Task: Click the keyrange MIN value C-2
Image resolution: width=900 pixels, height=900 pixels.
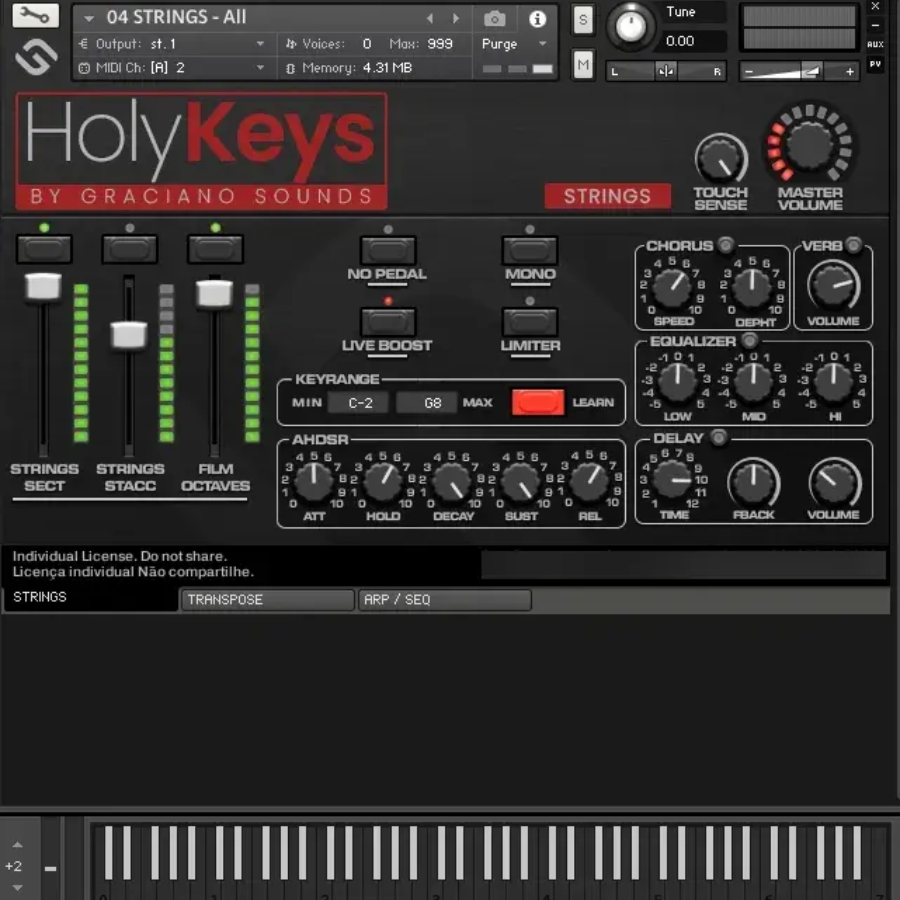Action: coord(360,403)
